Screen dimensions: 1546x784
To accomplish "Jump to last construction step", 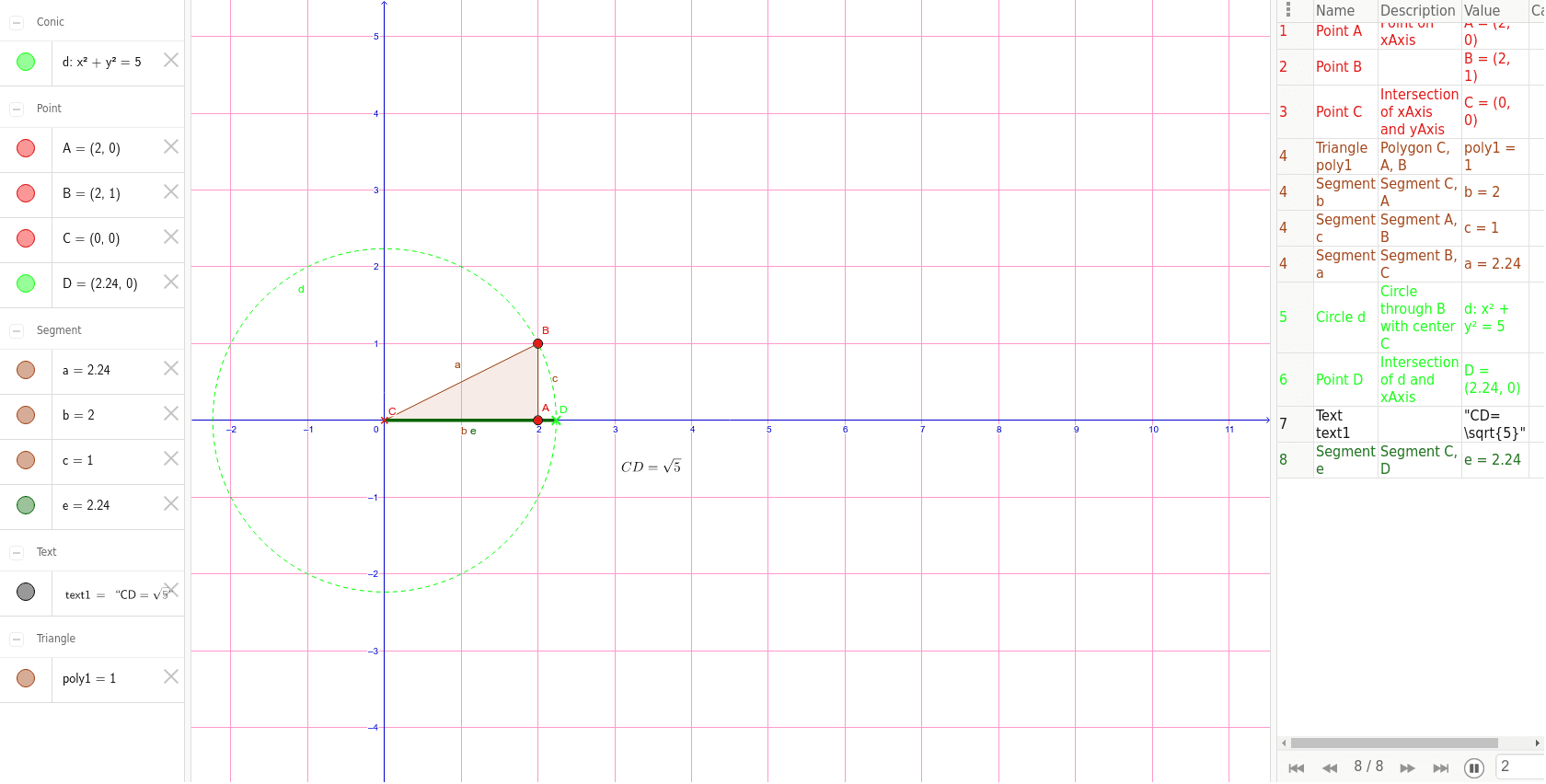I will 1441,767.
